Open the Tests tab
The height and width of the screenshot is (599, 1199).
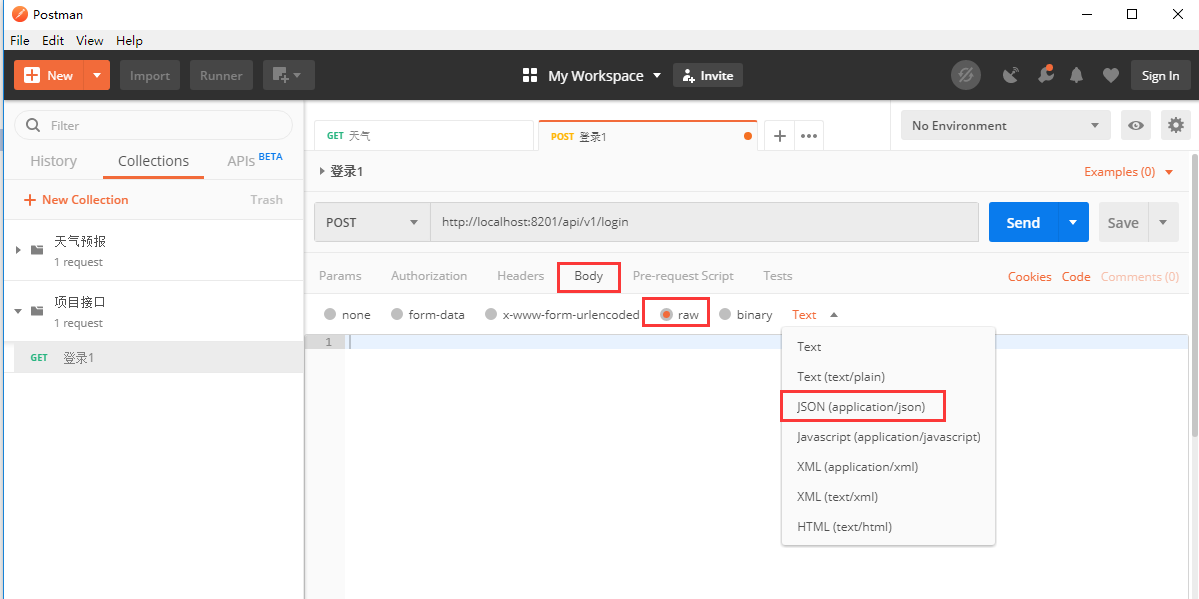pyautogui.click(x=778, y=275)
